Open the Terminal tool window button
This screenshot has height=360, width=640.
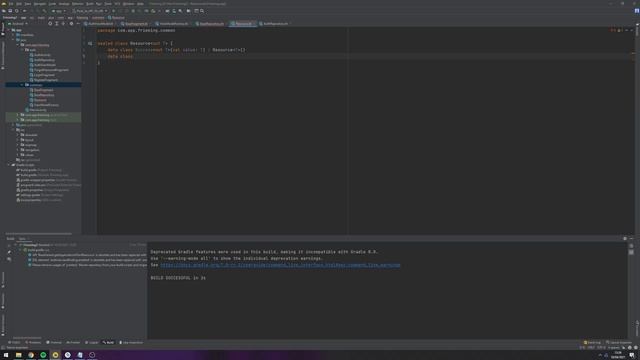(x=54, y=342)
